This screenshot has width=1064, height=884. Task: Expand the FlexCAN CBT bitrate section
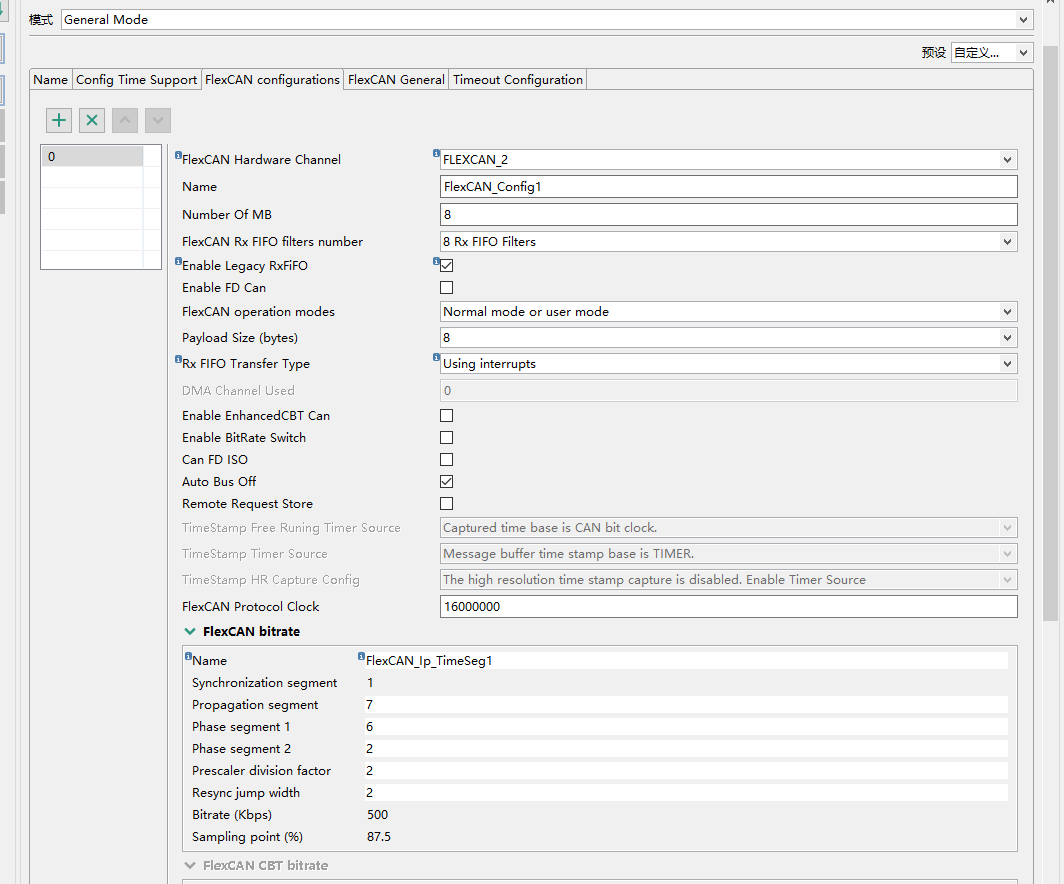[x=190, y=865]
